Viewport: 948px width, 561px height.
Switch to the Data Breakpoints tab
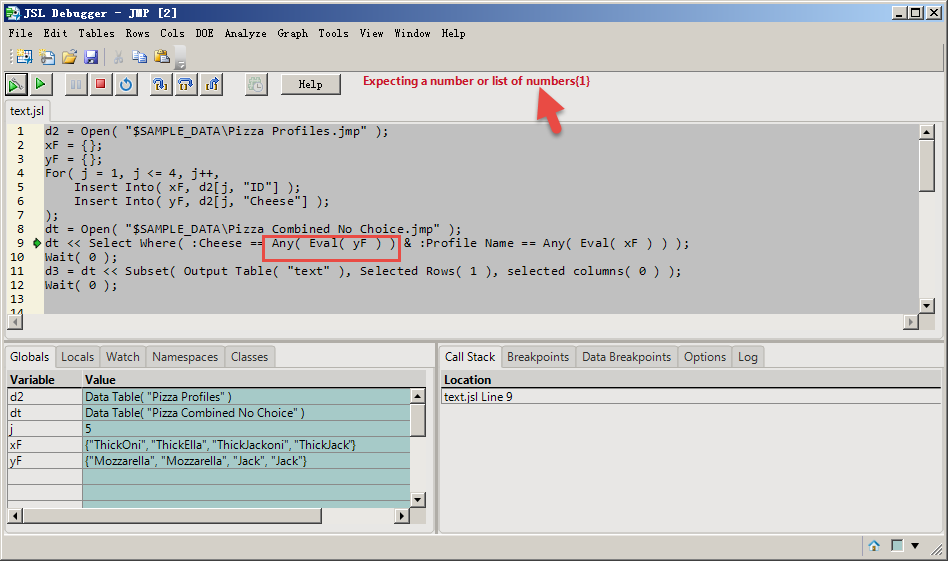pos(626,357)
